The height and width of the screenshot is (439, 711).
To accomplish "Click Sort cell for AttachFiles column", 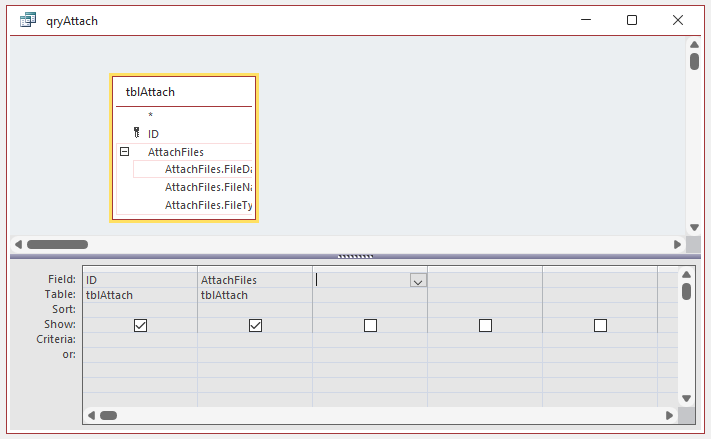I will point(255,310).
